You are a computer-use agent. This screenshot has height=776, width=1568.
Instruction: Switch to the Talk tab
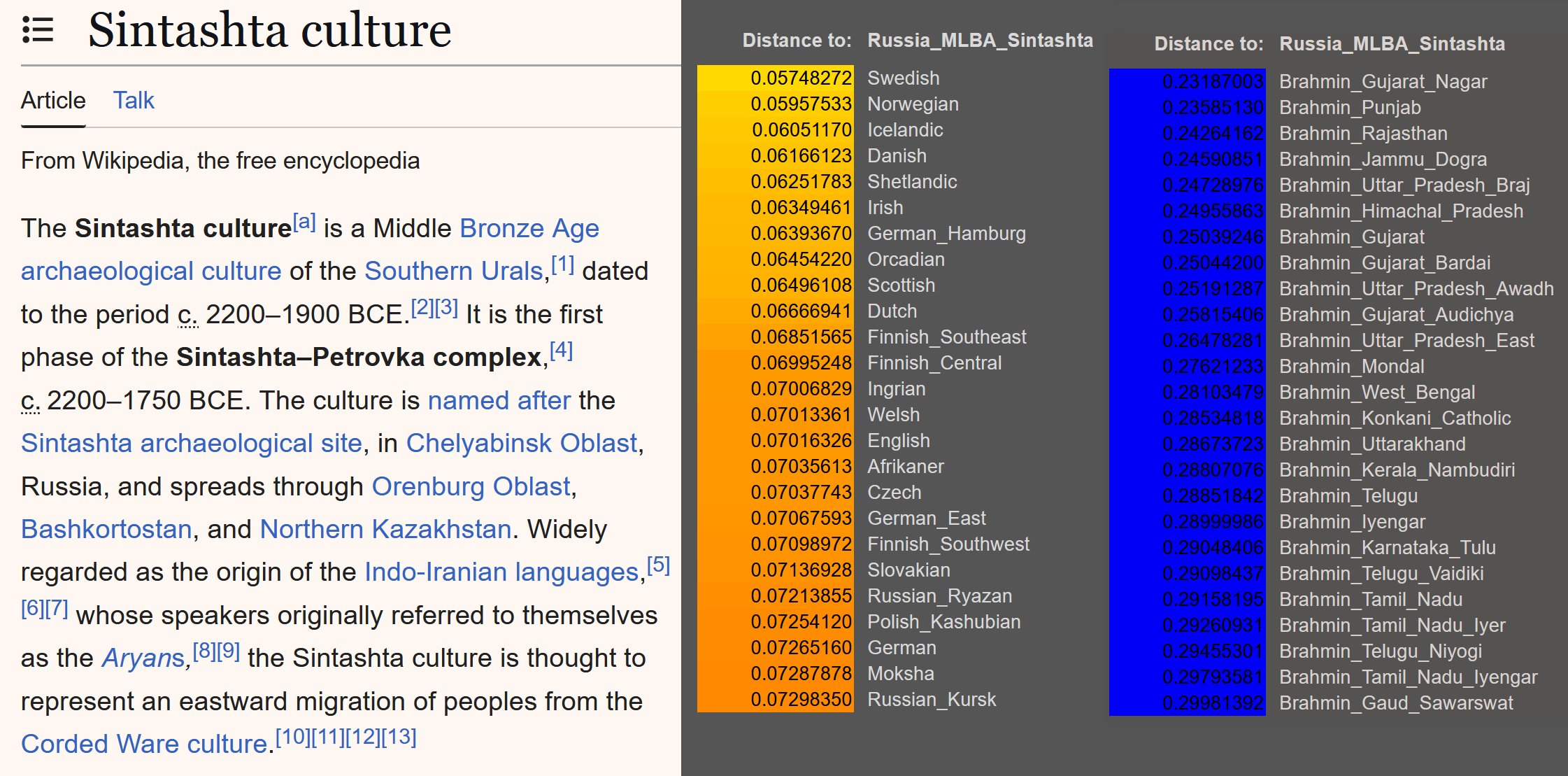click(x=134, y=101)
